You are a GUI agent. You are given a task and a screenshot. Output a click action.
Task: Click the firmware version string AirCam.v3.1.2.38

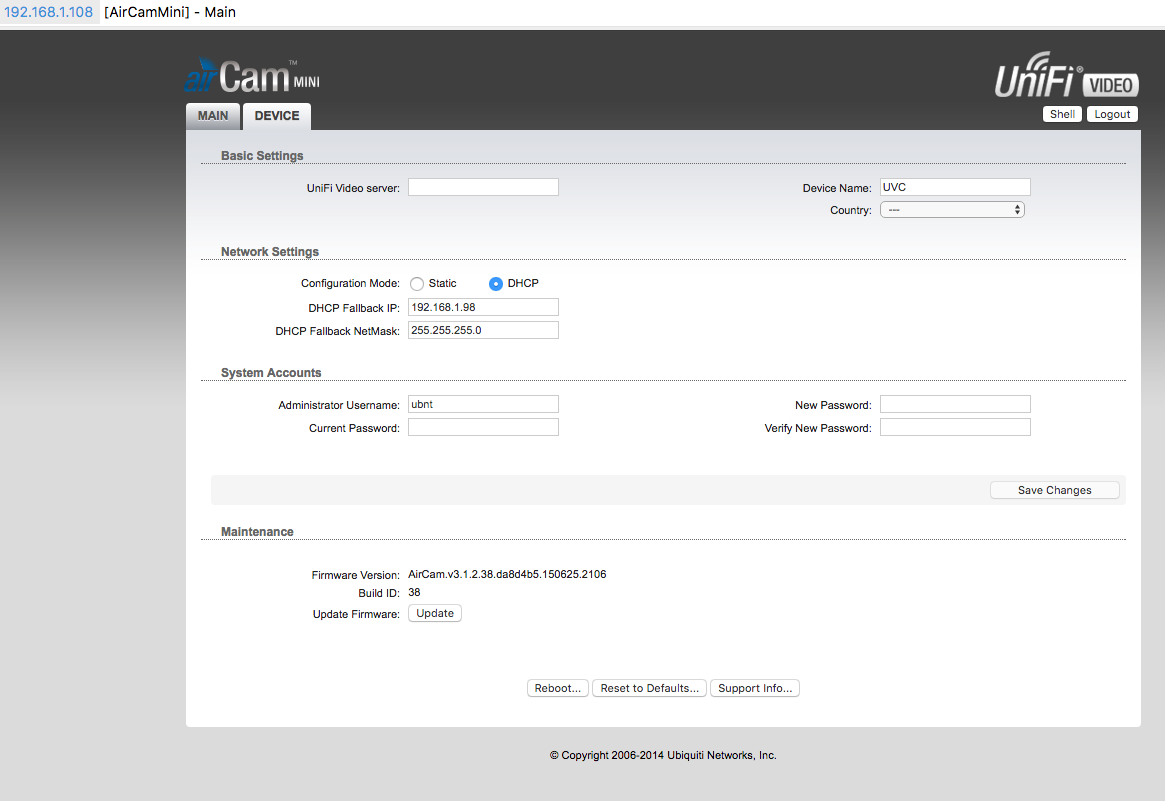point(507,574)
